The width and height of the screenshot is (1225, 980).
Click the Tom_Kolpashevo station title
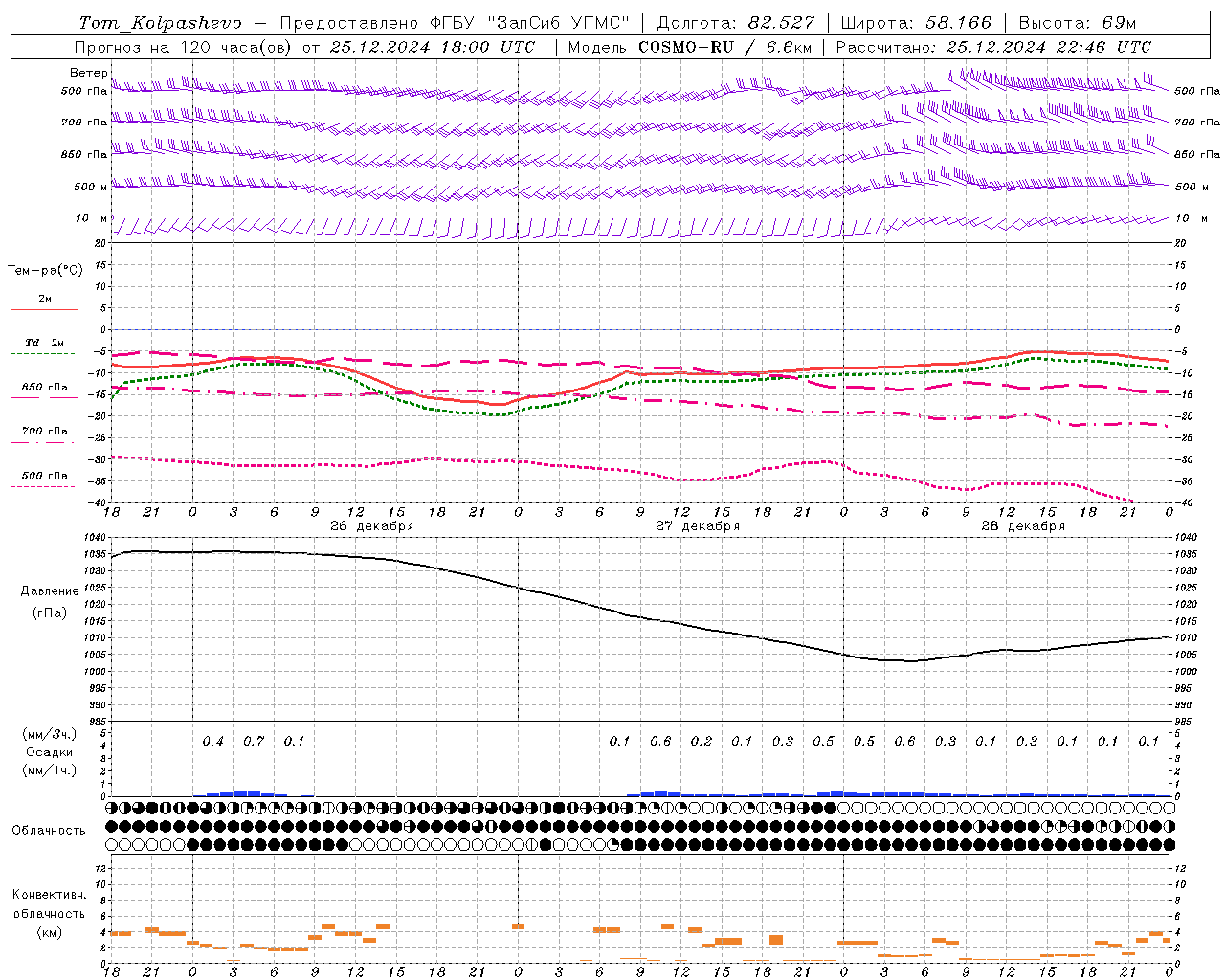point(161,23)
